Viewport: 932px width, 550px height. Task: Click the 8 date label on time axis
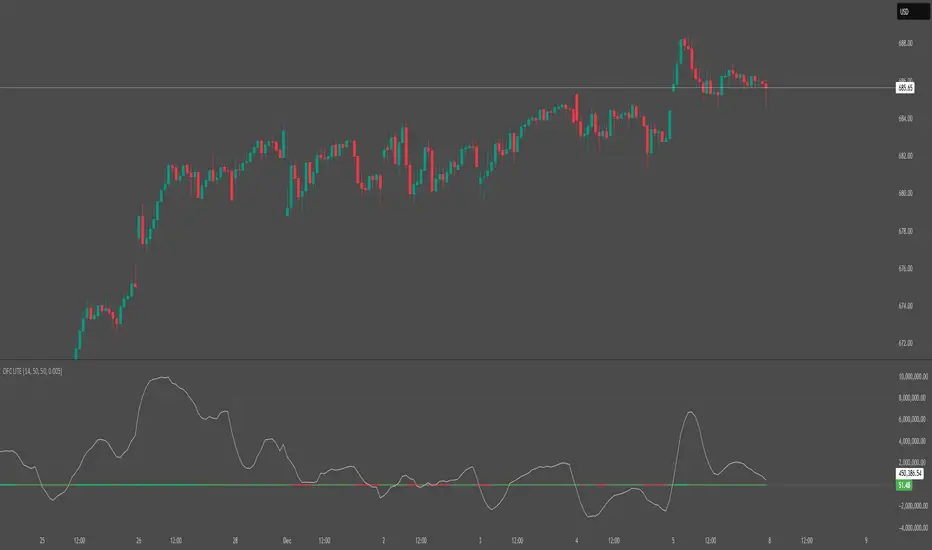tap(769, 540)
